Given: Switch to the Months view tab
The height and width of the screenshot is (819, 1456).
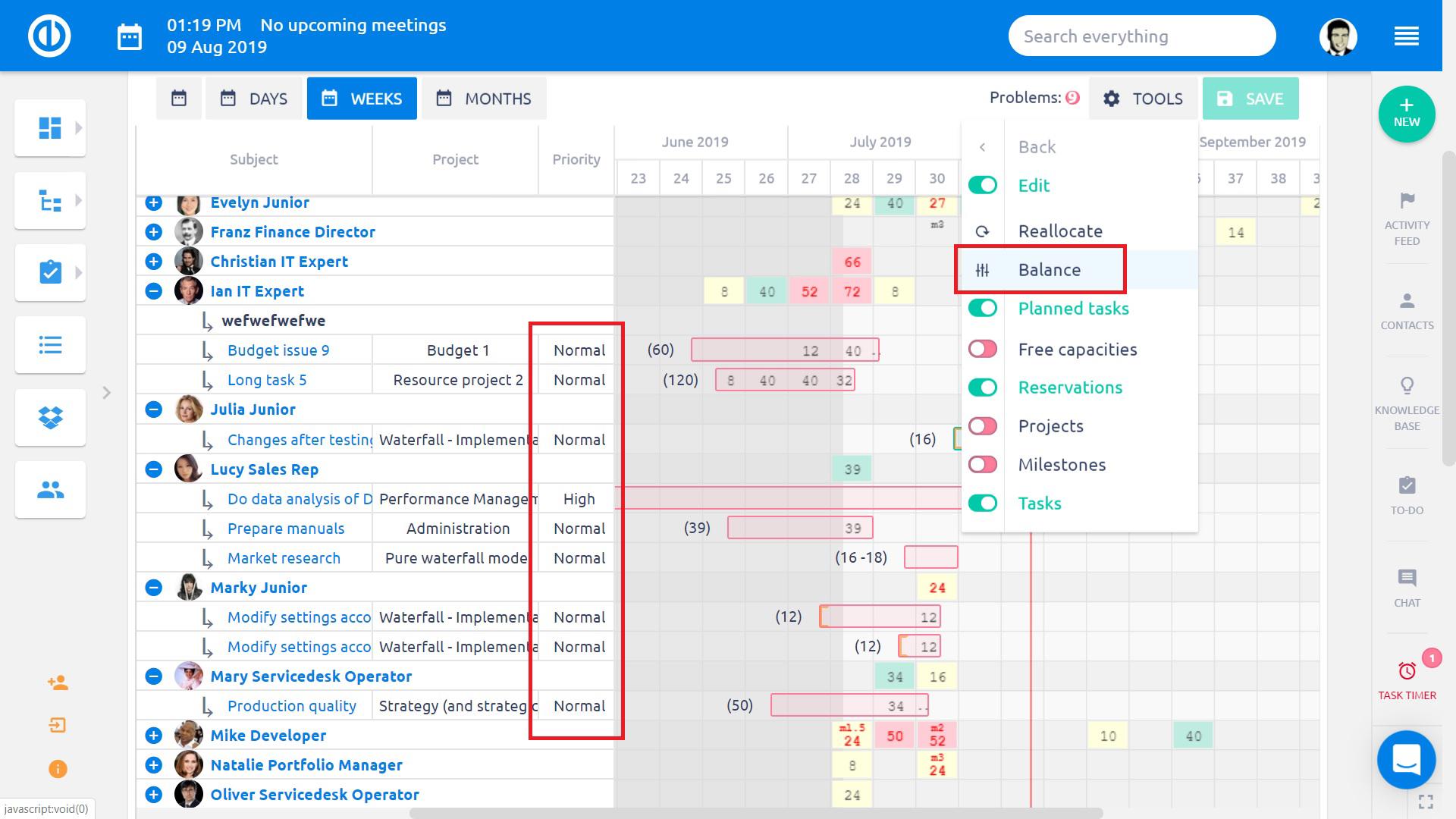Looking at the screenshot, I should (484, 99).
